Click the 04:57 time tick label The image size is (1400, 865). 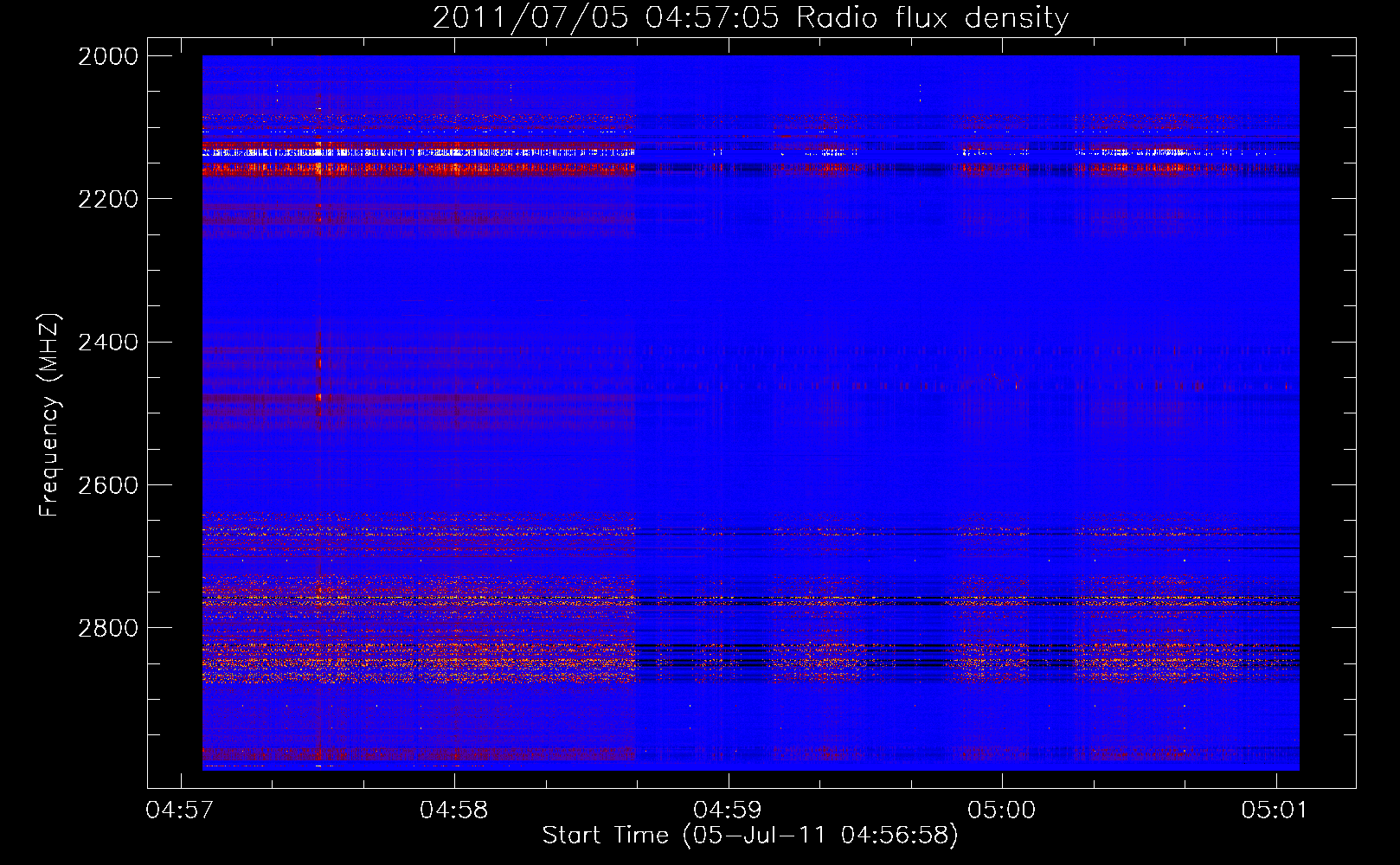[180, 811]
